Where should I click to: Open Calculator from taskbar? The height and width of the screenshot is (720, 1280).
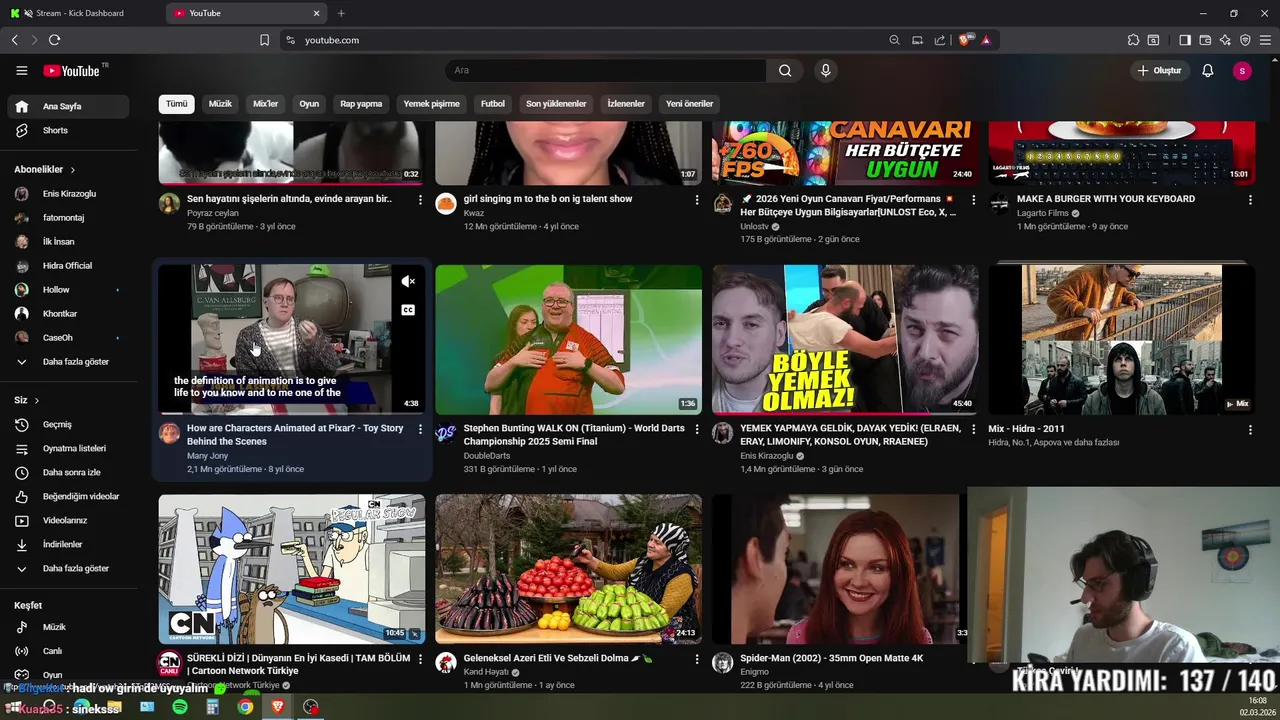tap(212, 707)
